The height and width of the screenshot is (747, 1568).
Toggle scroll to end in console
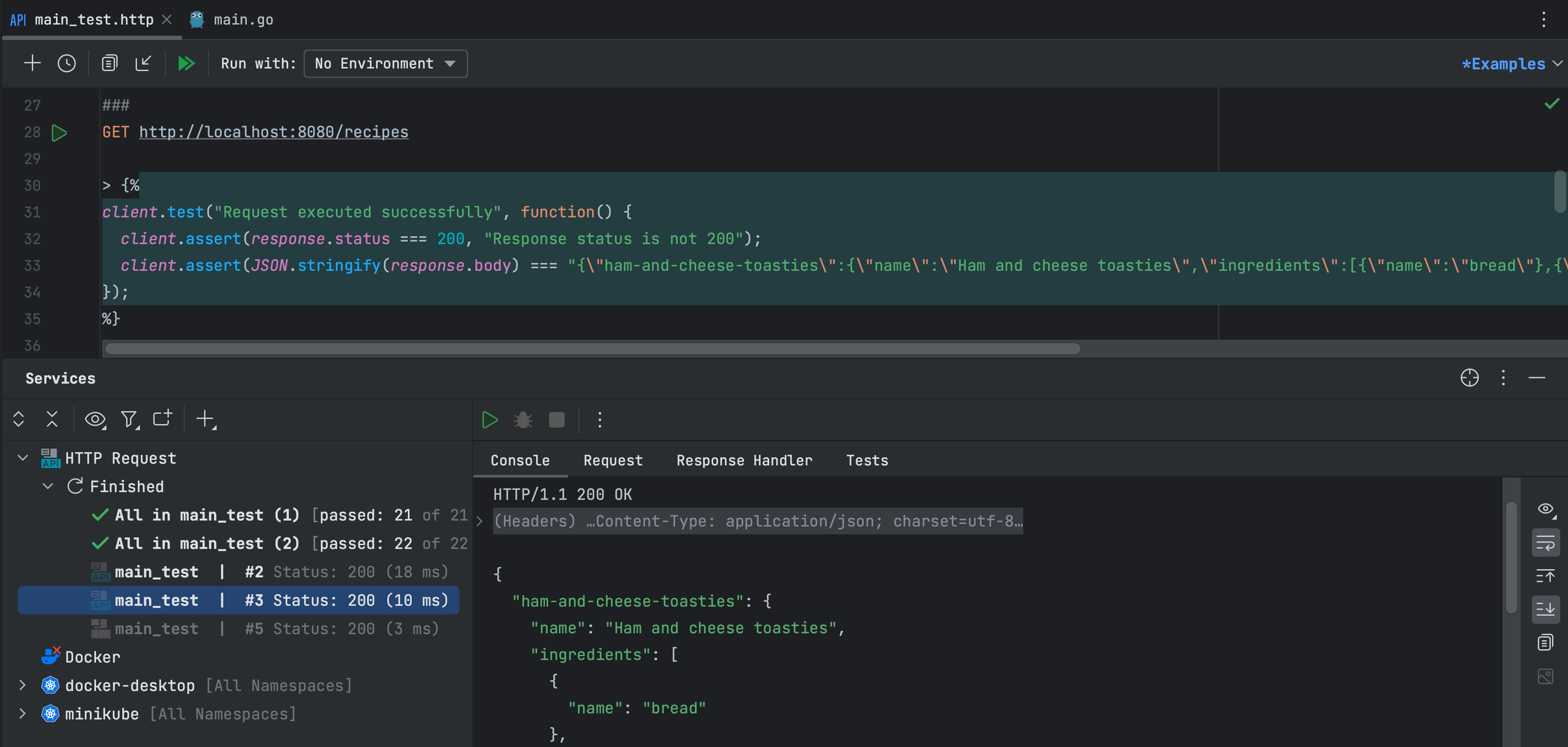tap(1545, 609)
